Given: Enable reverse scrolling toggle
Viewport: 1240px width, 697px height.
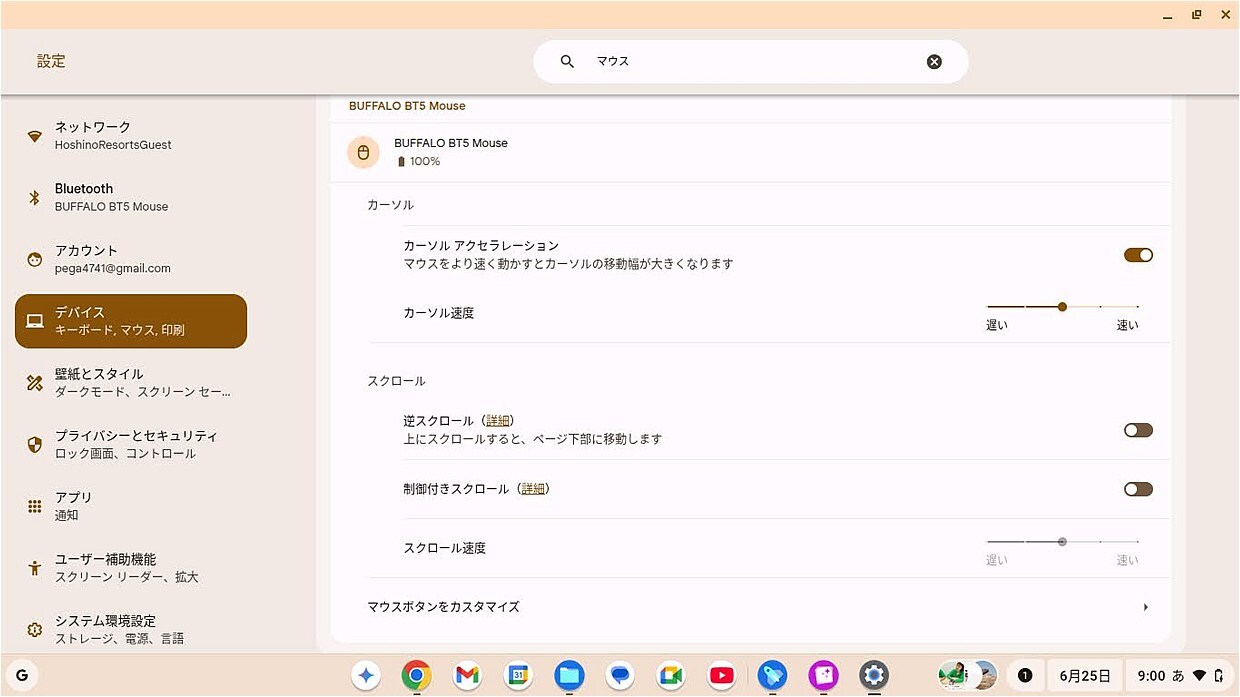Looking at the screenshot, I should [1138, 430].
